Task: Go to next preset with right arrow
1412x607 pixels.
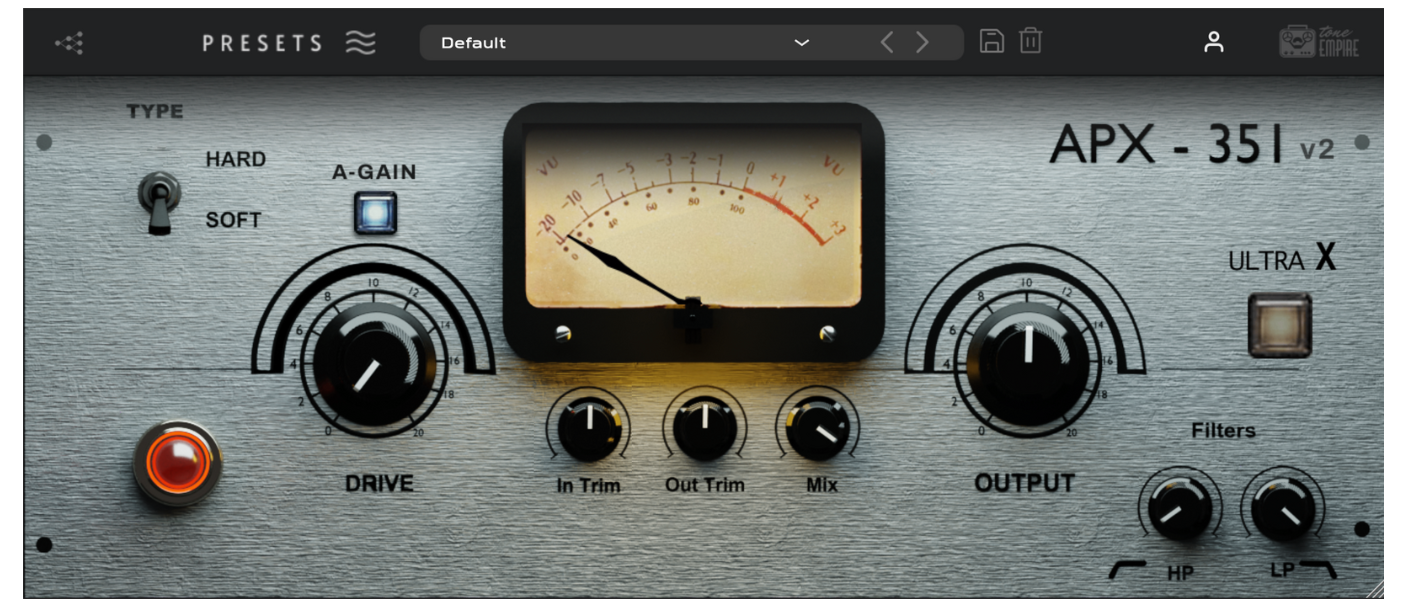Action: pyautogui.click(x=922, y=42)
